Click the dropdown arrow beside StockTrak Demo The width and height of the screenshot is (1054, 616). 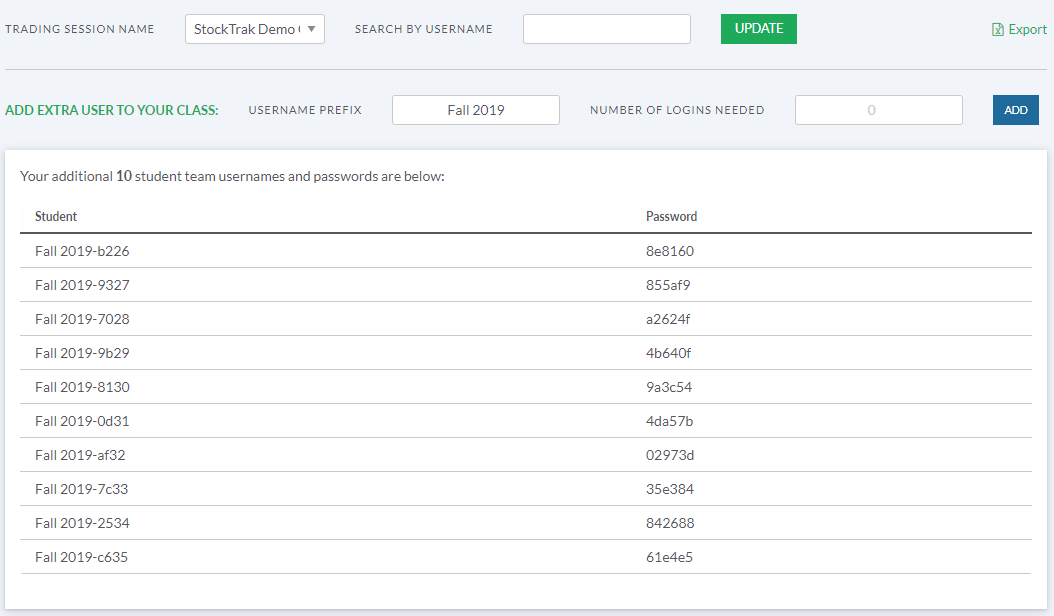coord(311,29)
